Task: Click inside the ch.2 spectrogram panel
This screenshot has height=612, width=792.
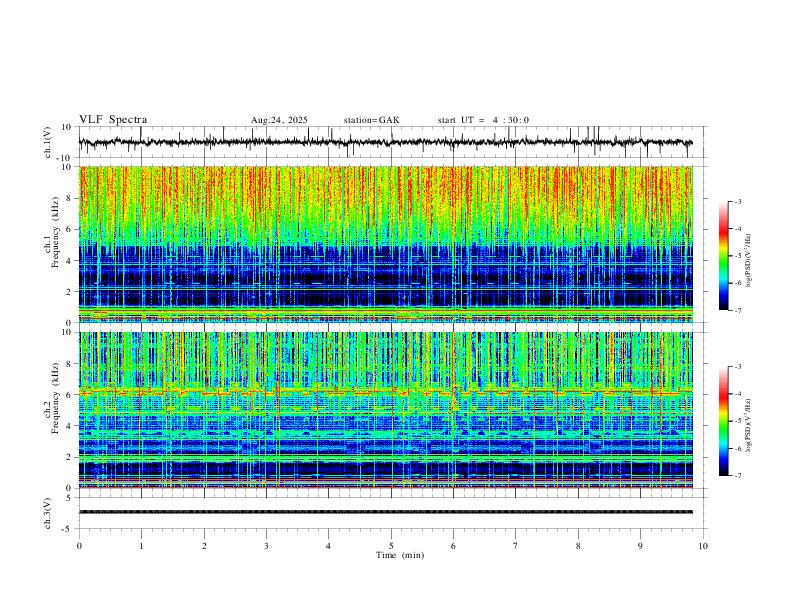Action: point(386,410)
